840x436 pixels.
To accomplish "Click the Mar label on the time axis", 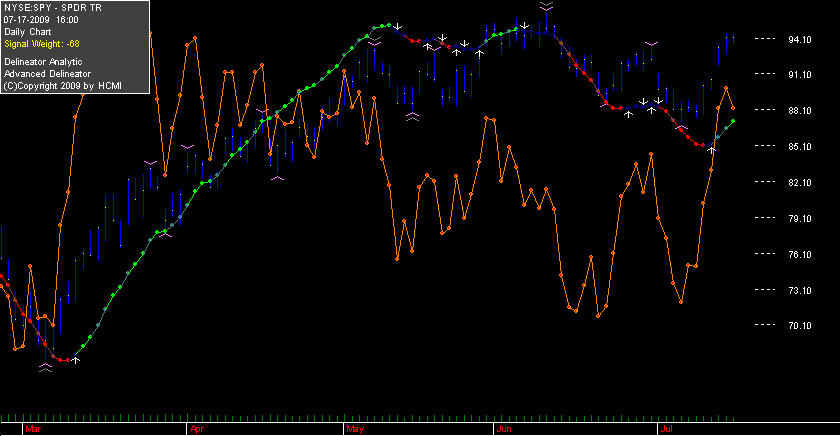I will click(33, 429).
